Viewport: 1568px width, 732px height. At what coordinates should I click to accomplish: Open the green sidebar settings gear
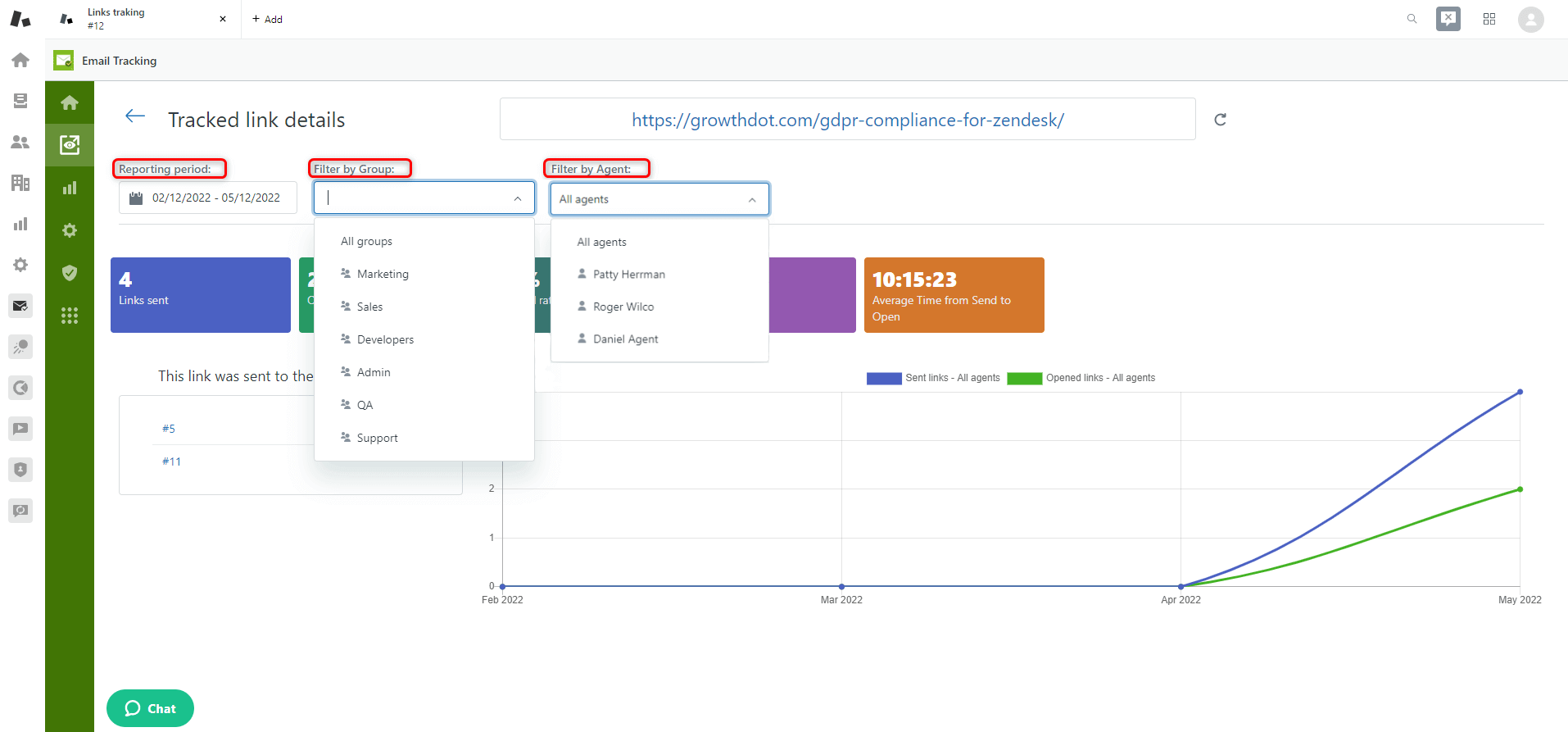click(x=70, y=230)
